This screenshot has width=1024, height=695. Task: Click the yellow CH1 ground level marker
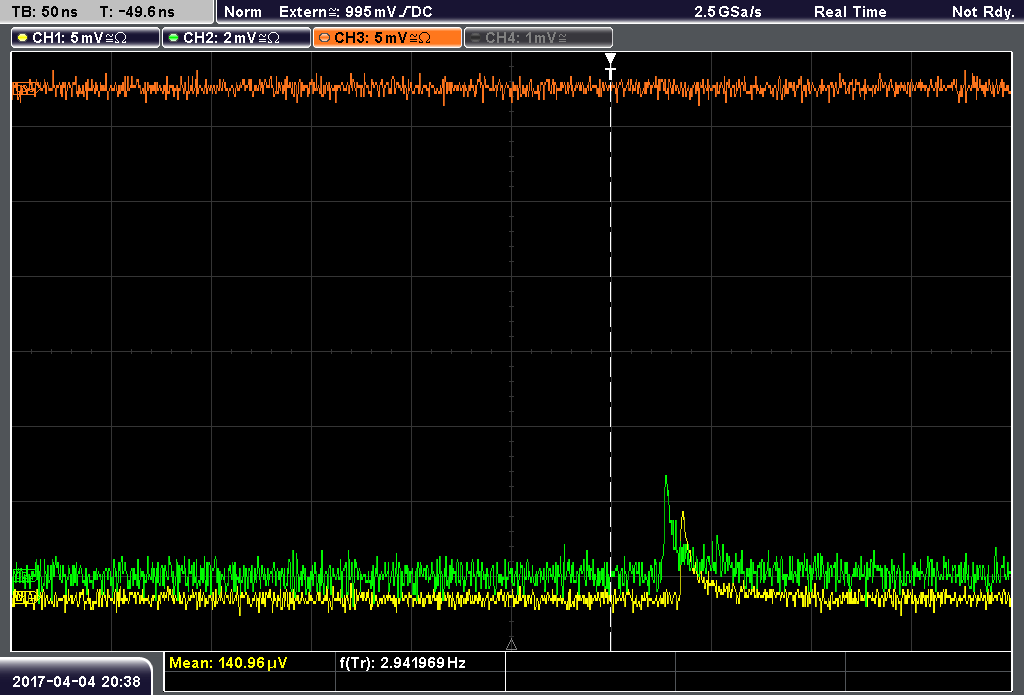click(x=25, y=596)
